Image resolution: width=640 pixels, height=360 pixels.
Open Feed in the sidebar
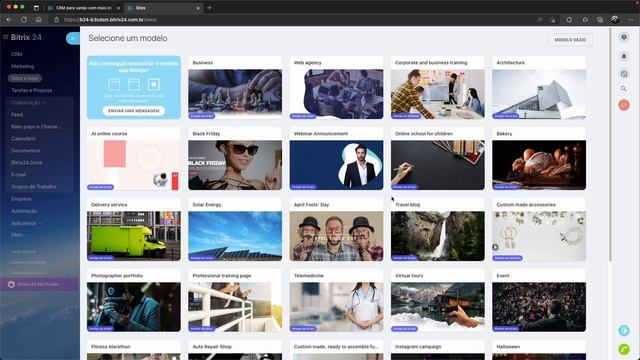coord(17,115)
